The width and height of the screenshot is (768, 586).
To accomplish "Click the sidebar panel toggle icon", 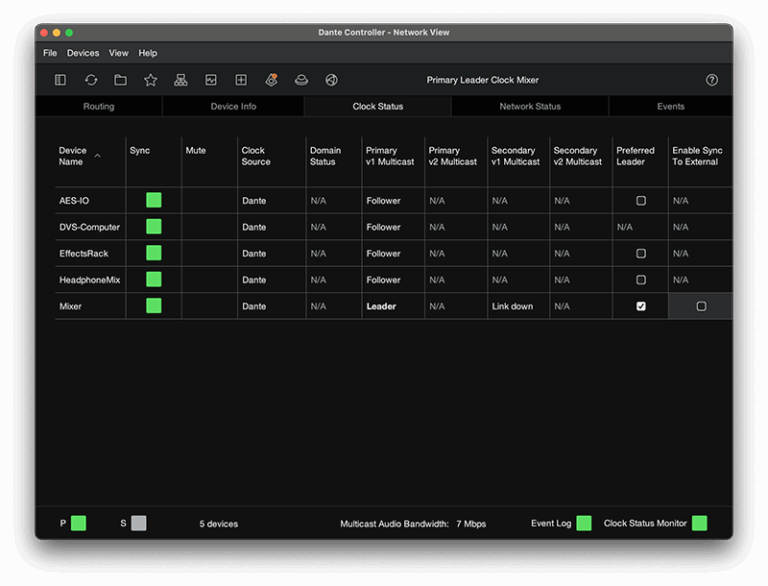I will (60, 80).
